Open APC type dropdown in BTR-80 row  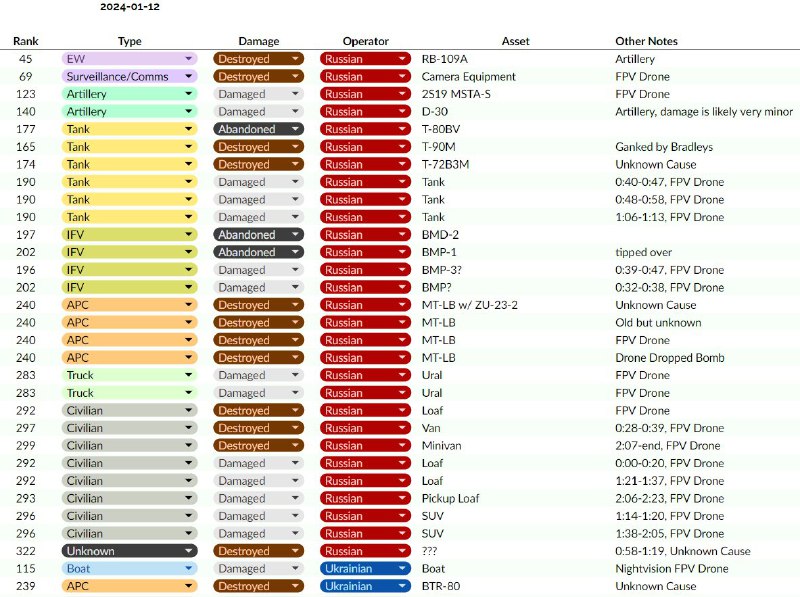coord(129,586)
